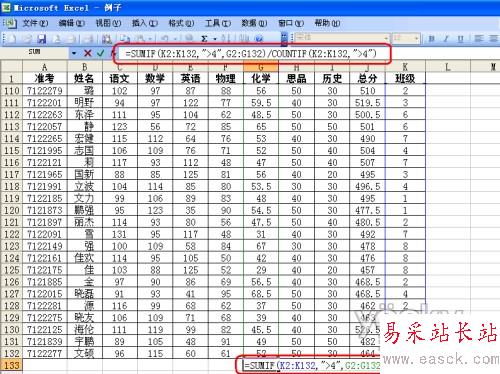Click the Help question mark icon
500x374 pixels.
point(259,39)
